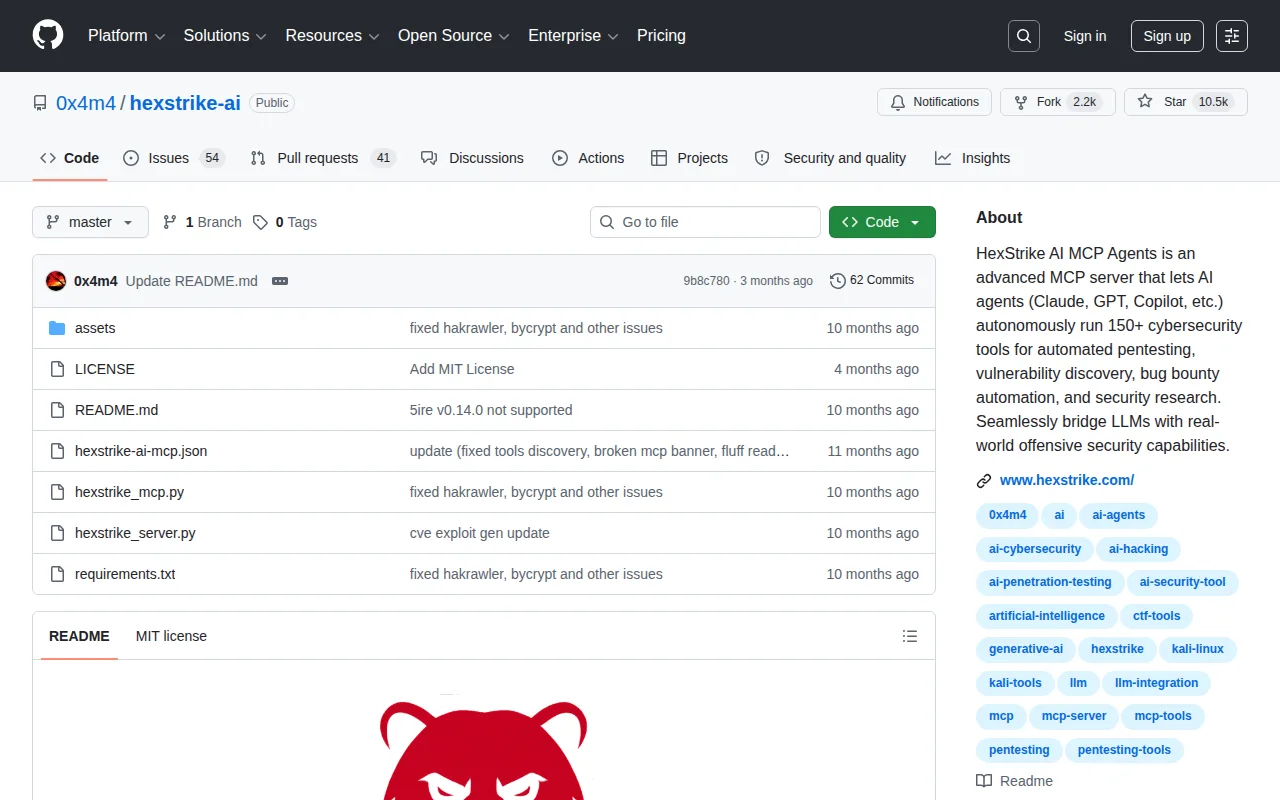Fork the repository with Fork button

coord(1058,102)
